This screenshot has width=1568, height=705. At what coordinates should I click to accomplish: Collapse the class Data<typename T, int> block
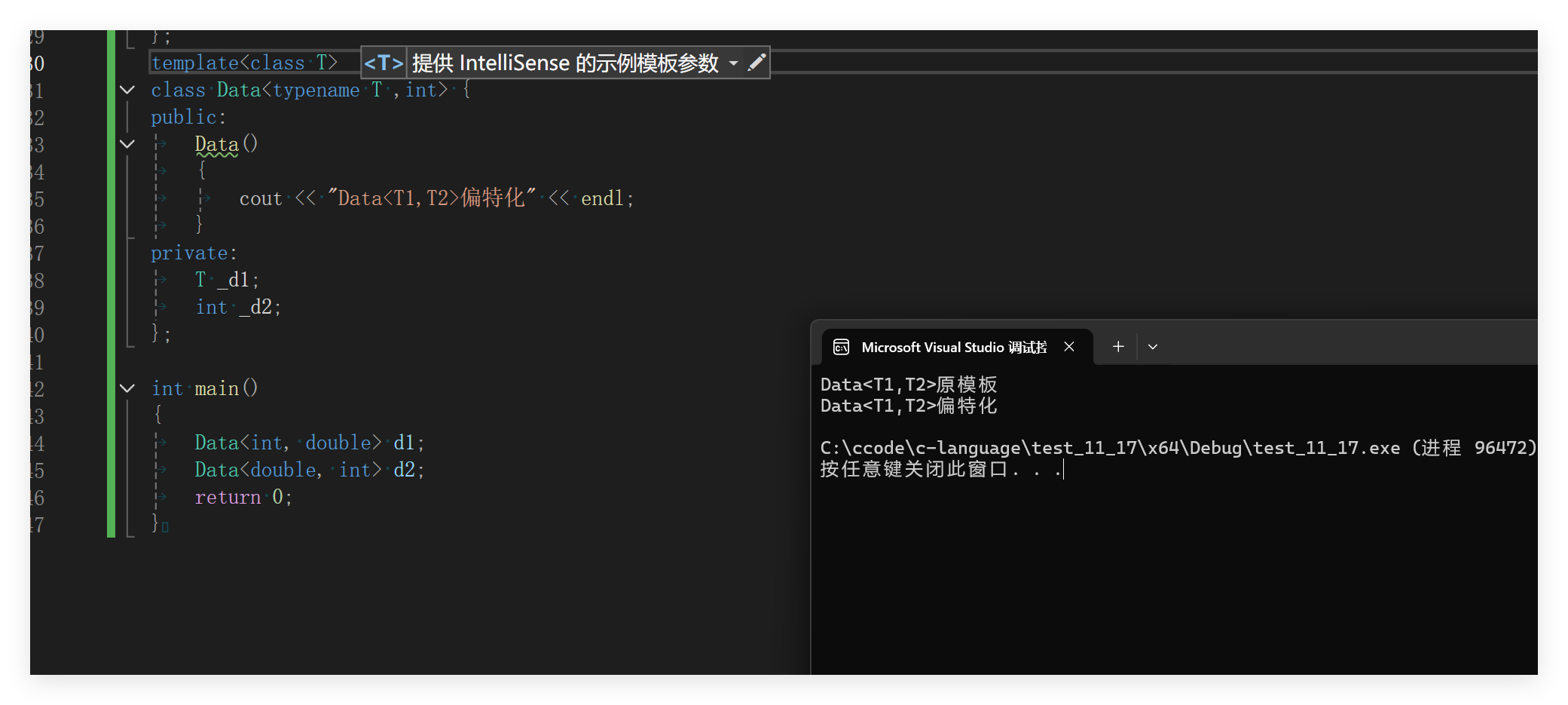(127, 90)
